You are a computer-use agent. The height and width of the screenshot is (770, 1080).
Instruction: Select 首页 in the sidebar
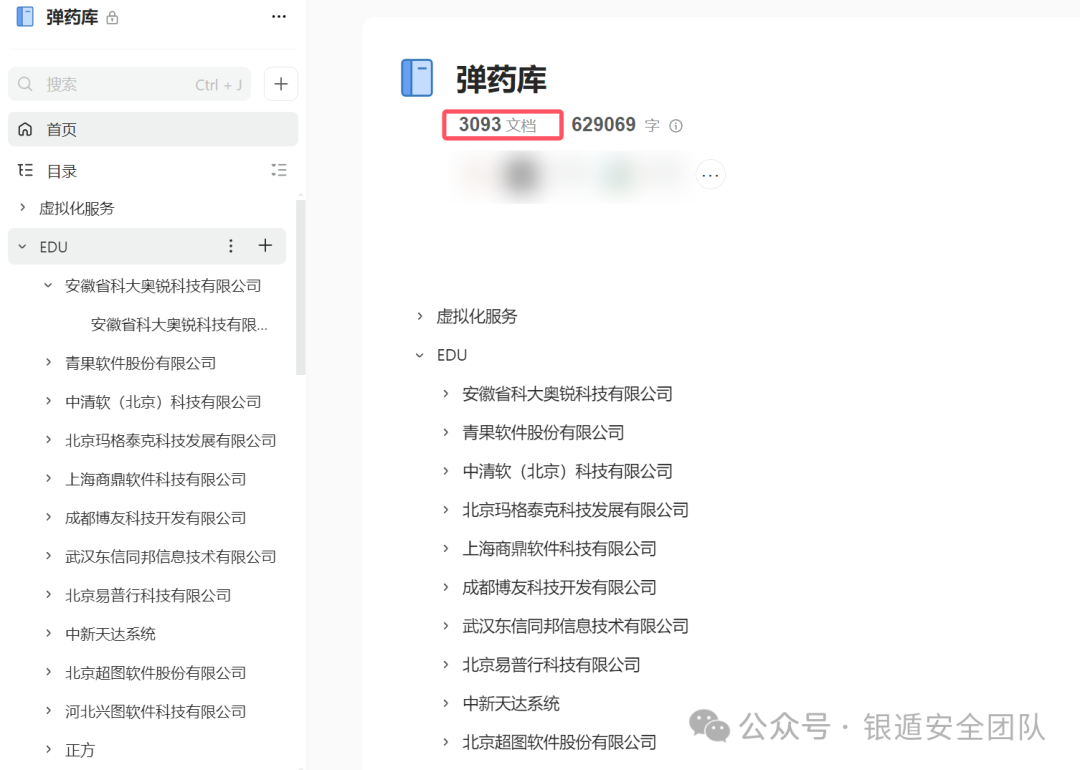[x=153, y=129]
